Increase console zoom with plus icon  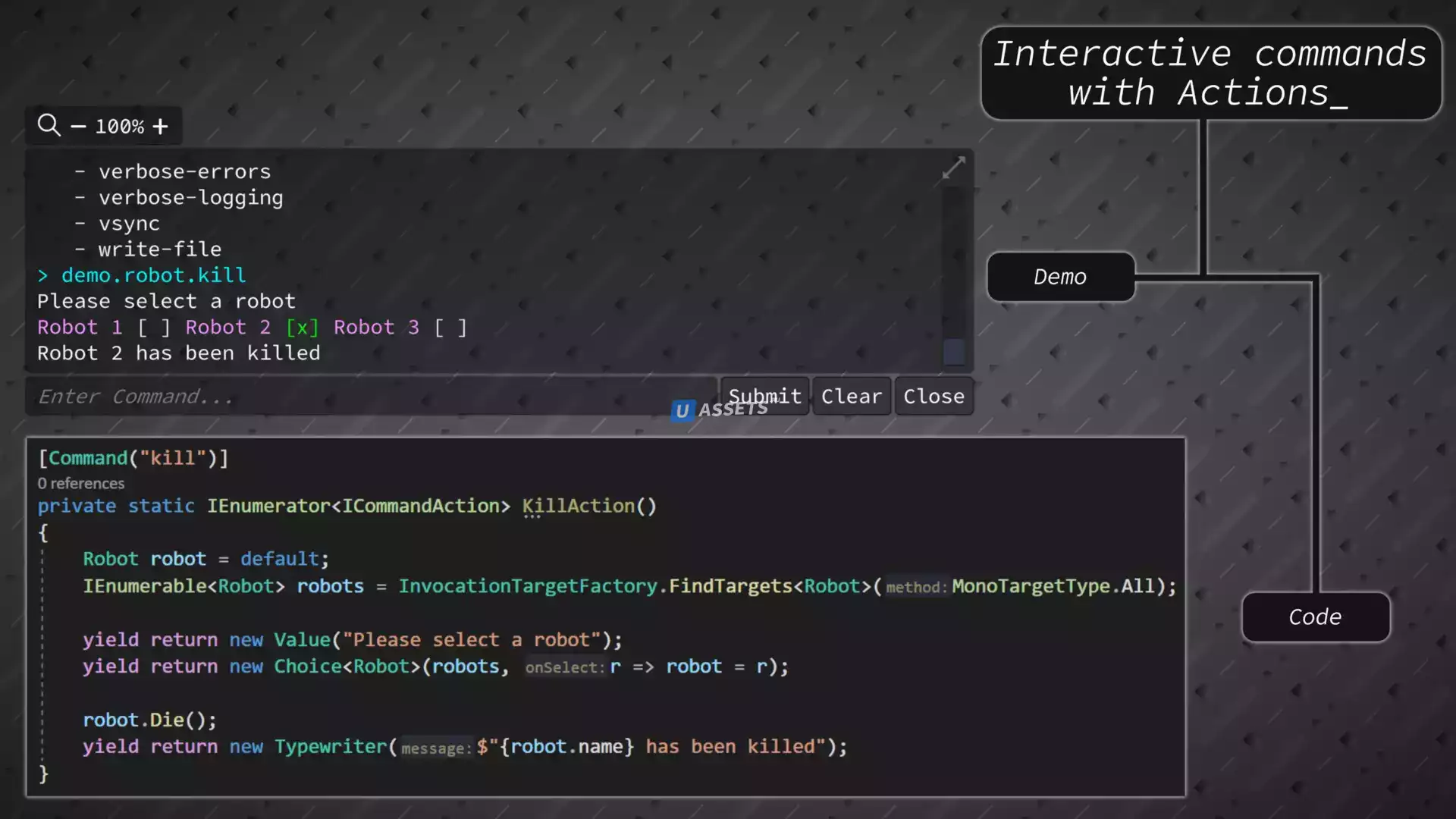click(160, 127)
